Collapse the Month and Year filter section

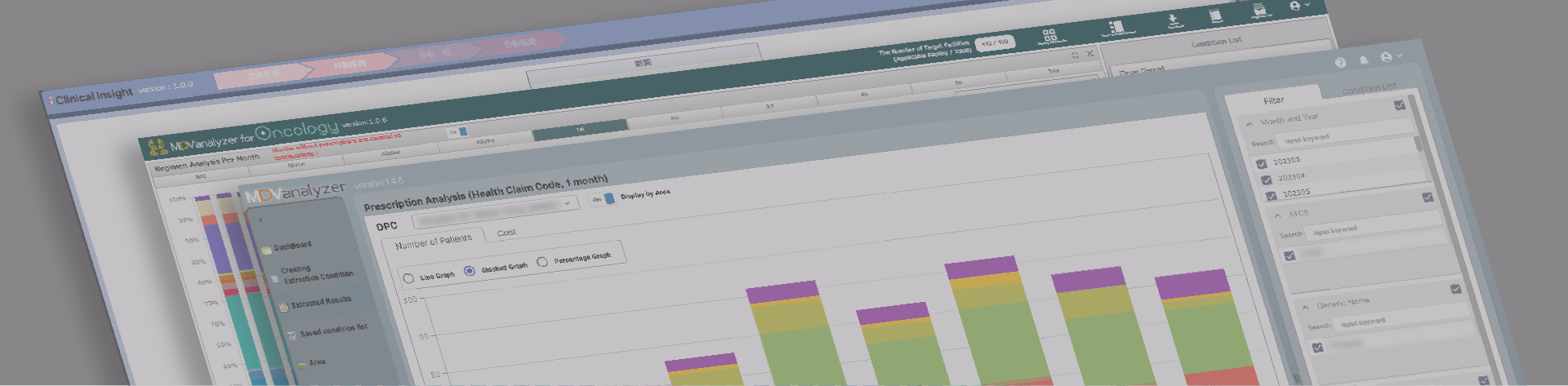[1249, 124]
